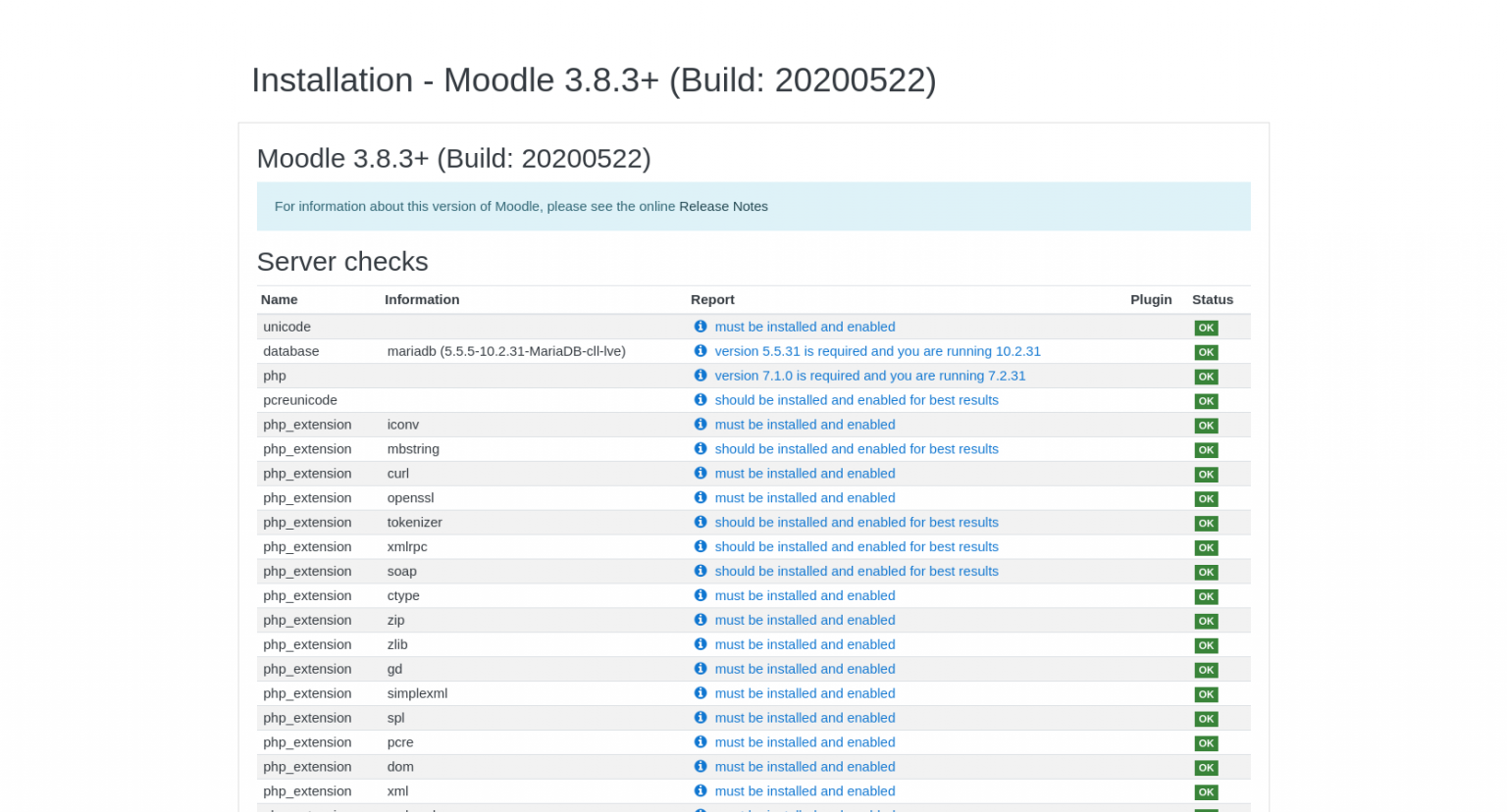Click unicode's must be installed and enabled link

click(805, 327)
